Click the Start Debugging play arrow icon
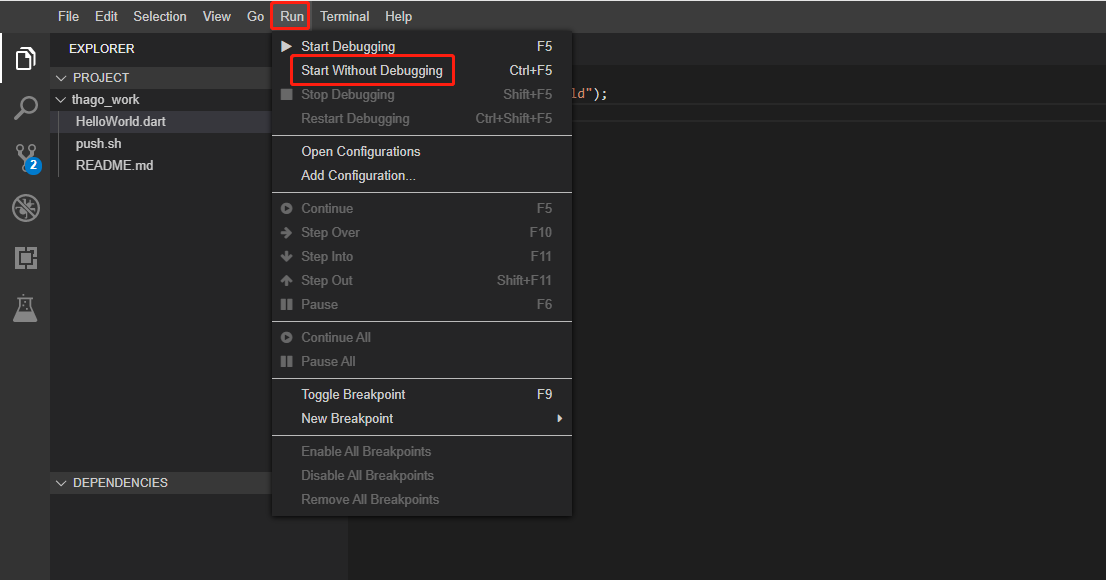This screenshot has height=580, width=1106. [286, 47]
